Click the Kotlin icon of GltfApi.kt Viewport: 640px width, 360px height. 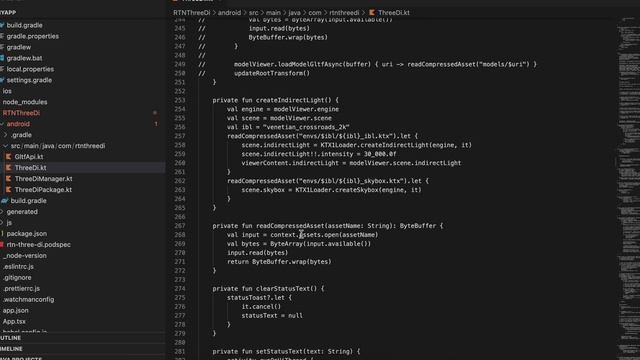tap(8, 157)
